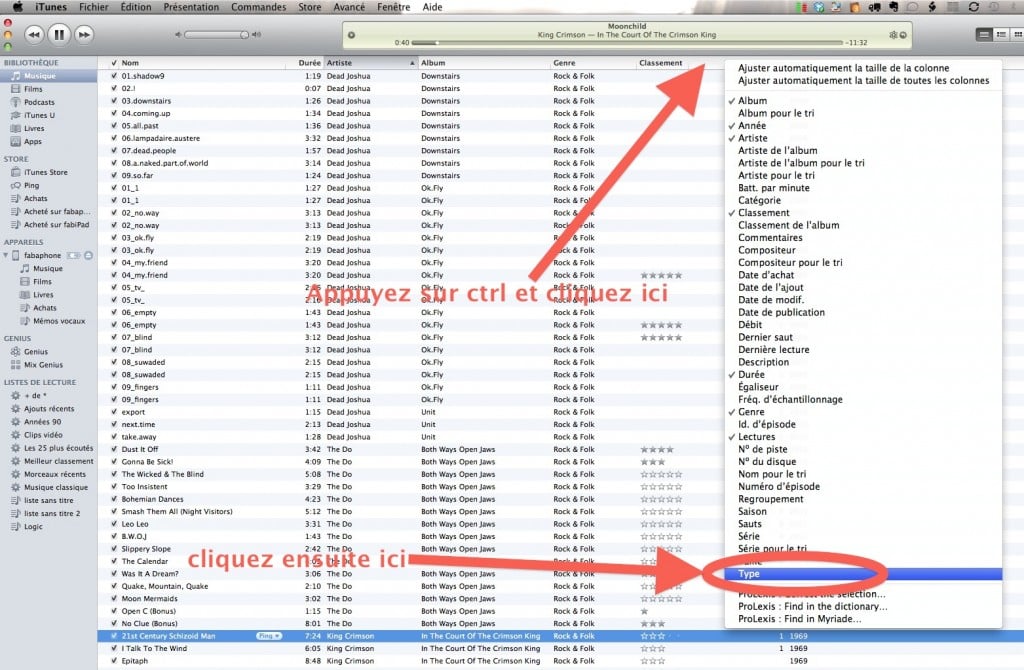
Task: Open Ping in the sidebar
Action: (31, 185)
